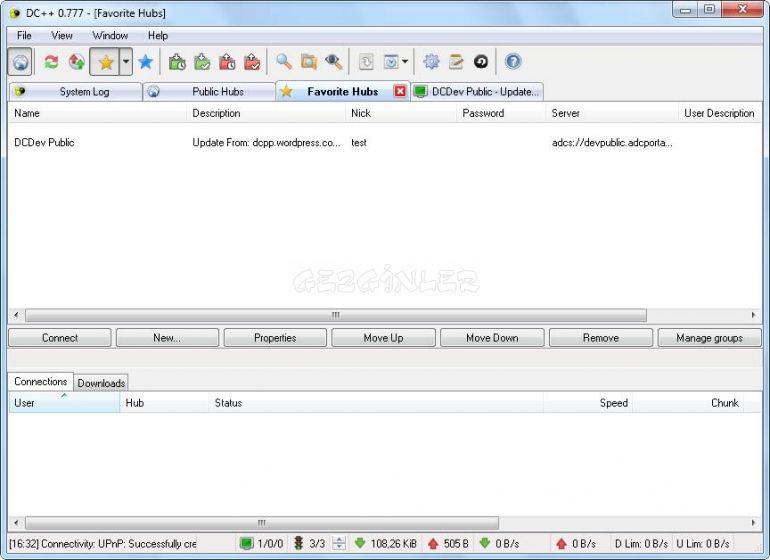Screen dimensions: 770x560
Task: Click the Status column header in connections
Action: point(376,403)
